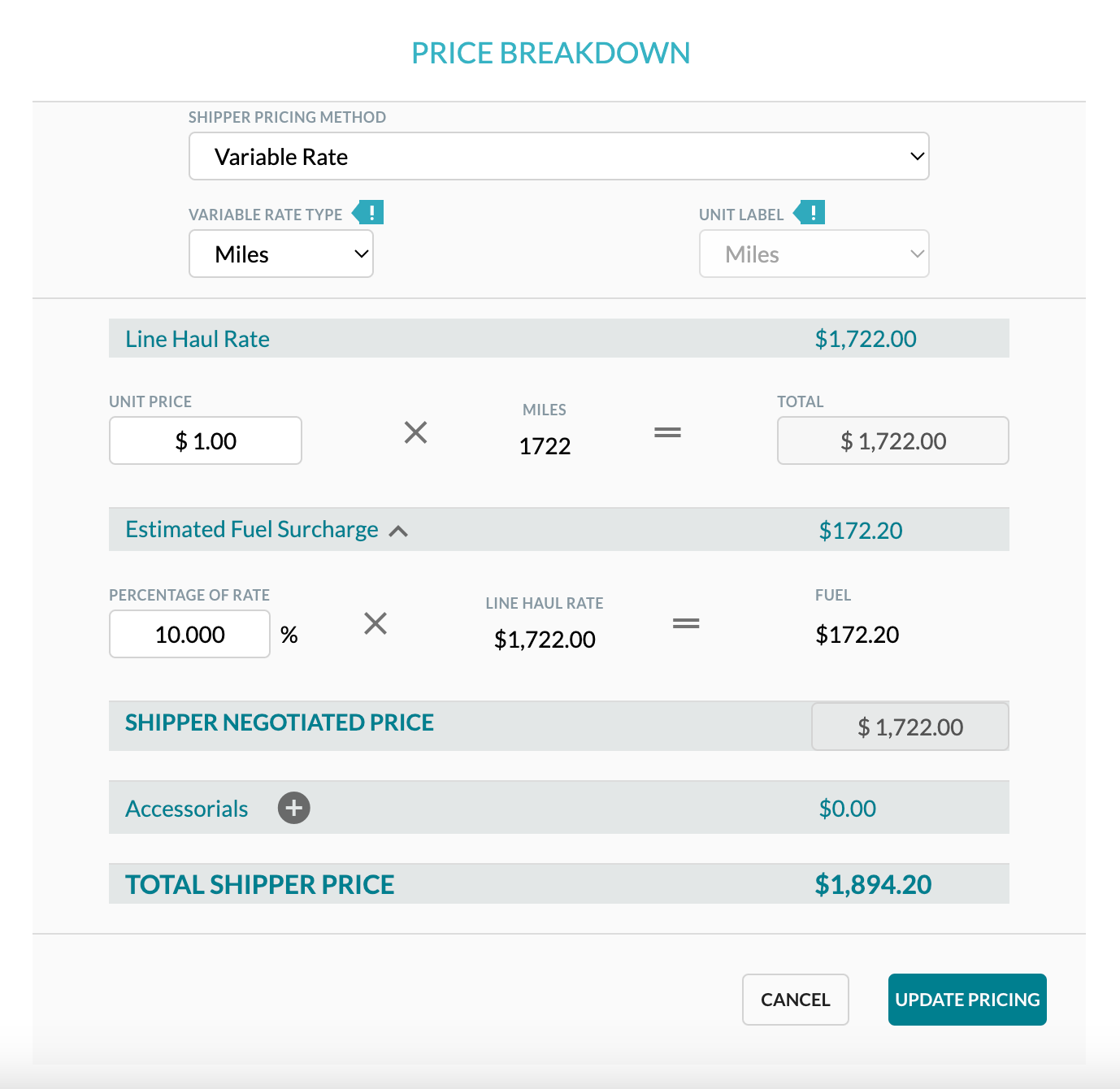Click the Shipper Negotiated Price field
This screenshot has height=1089, width=1120.
click(x=909, y=726)
